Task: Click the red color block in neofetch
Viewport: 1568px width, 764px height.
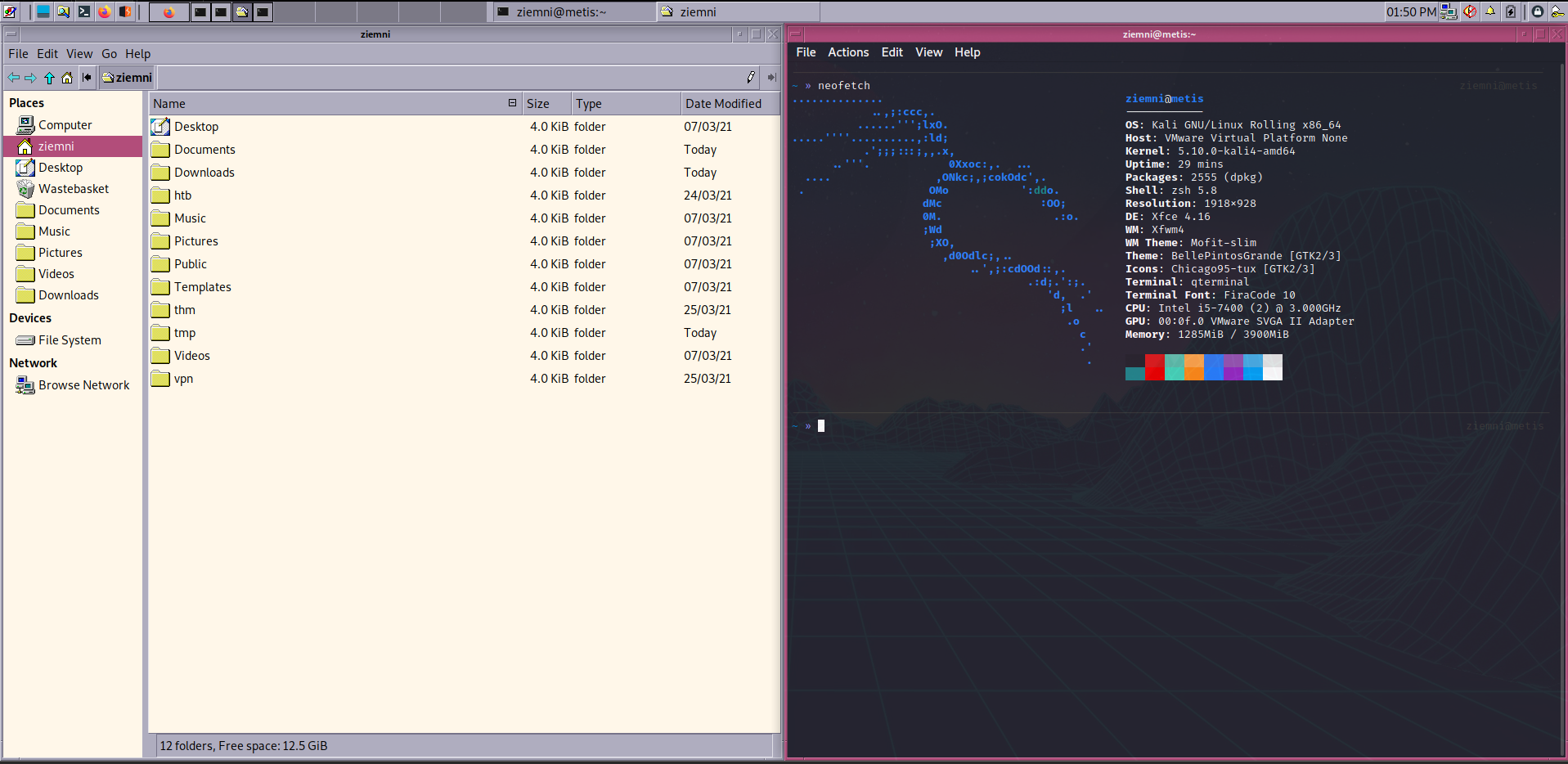Action: [1154, 367]
